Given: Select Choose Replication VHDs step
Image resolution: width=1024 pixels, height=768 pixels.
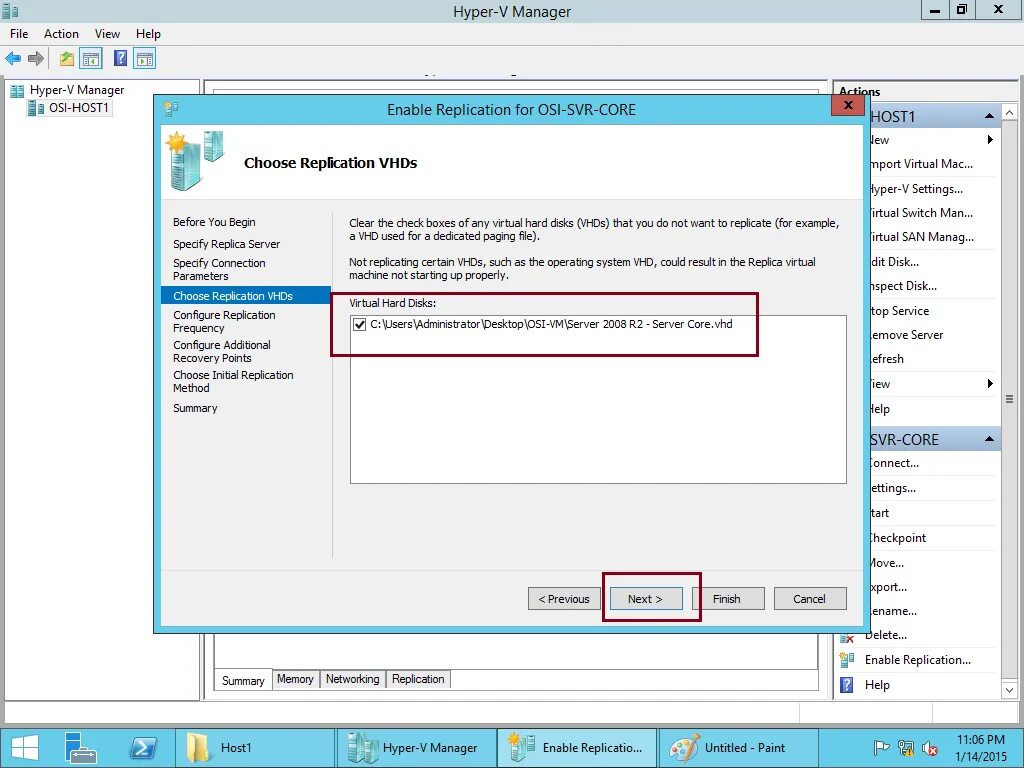Looking at the screenshot, I should click(x=246, y=296).
